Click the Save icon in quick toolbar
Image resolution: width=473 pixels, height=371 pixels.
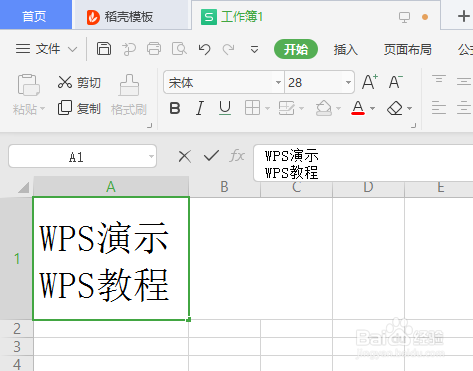pos(104,49)
